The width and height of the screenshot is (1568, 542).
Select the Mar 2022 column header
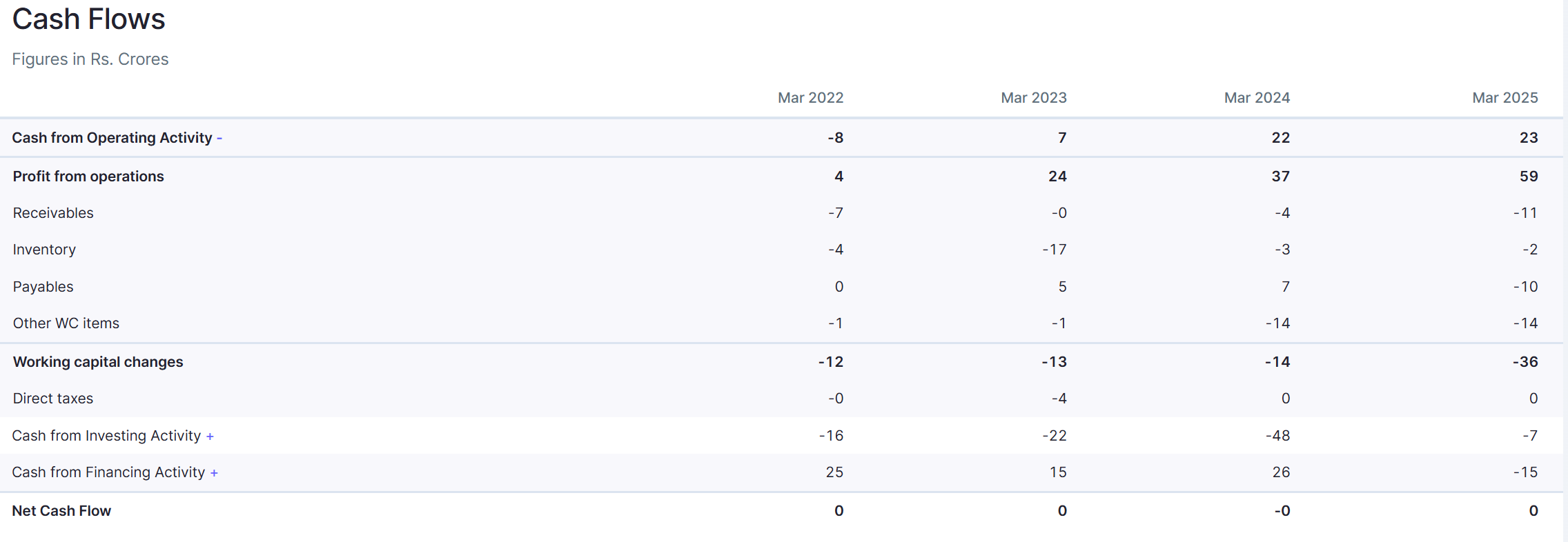810,98
